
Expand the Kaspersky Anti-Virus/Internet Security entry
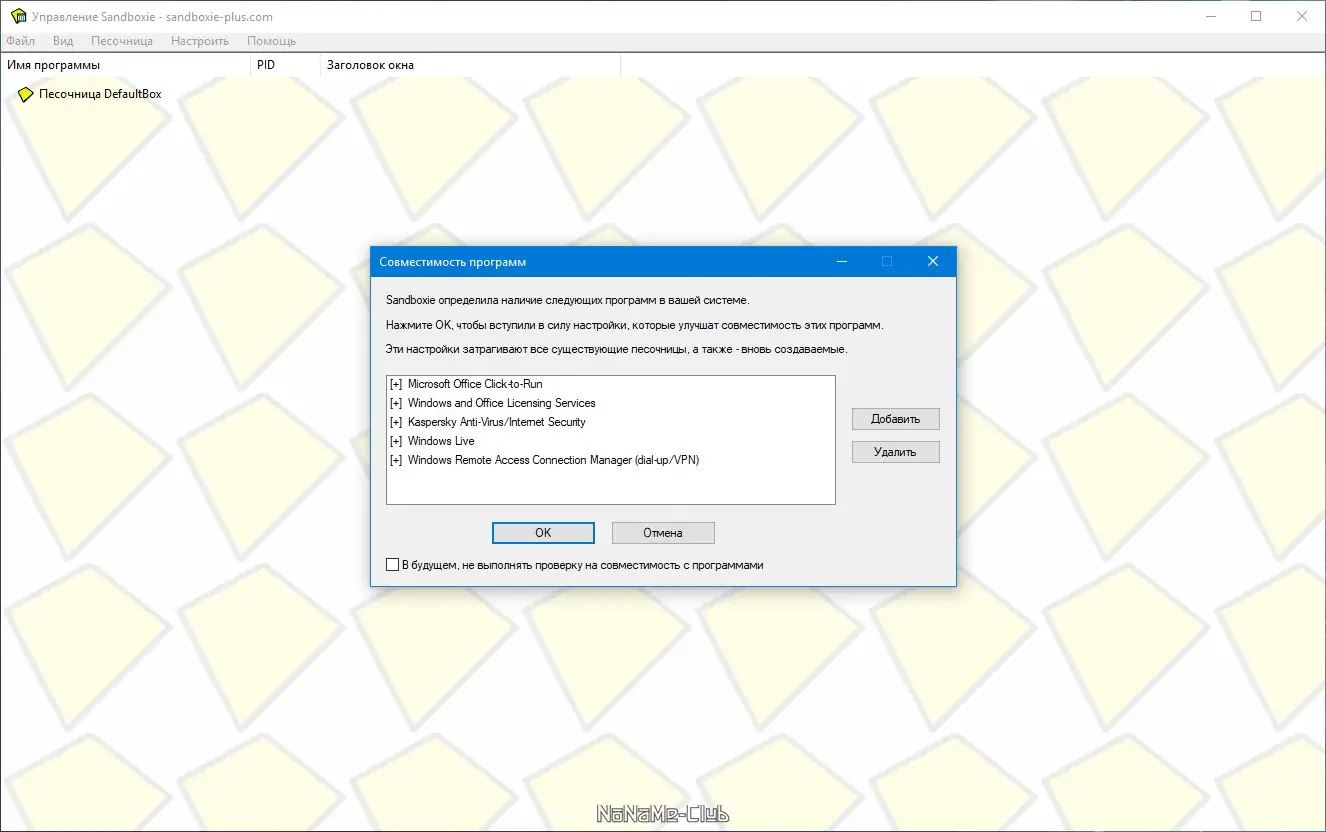pos(396,422)
